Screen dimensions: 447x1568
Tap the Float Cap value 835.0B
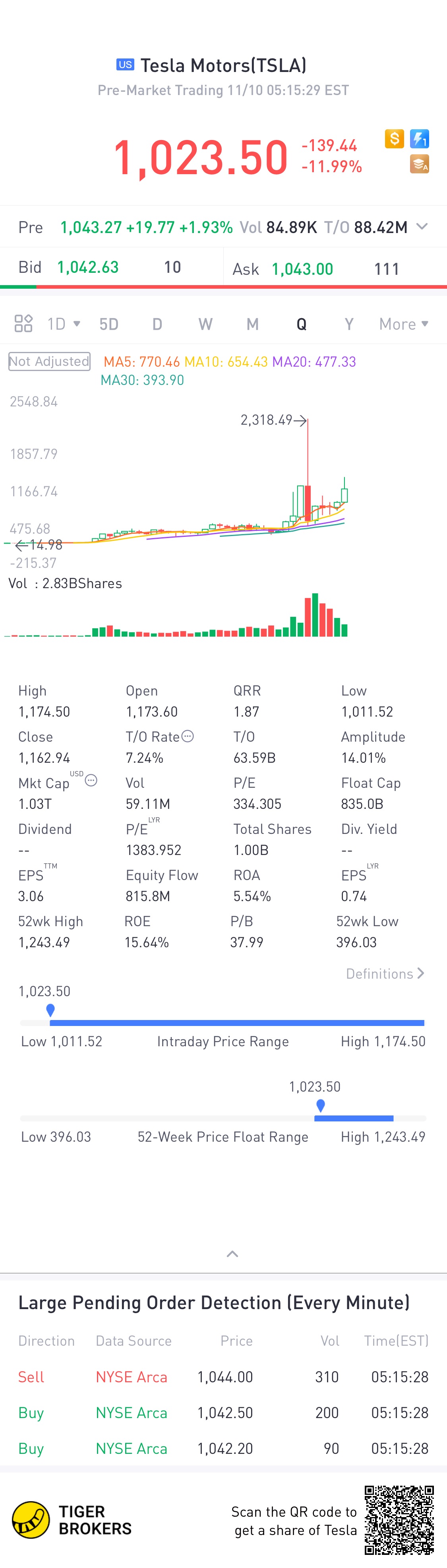point(362,803)
